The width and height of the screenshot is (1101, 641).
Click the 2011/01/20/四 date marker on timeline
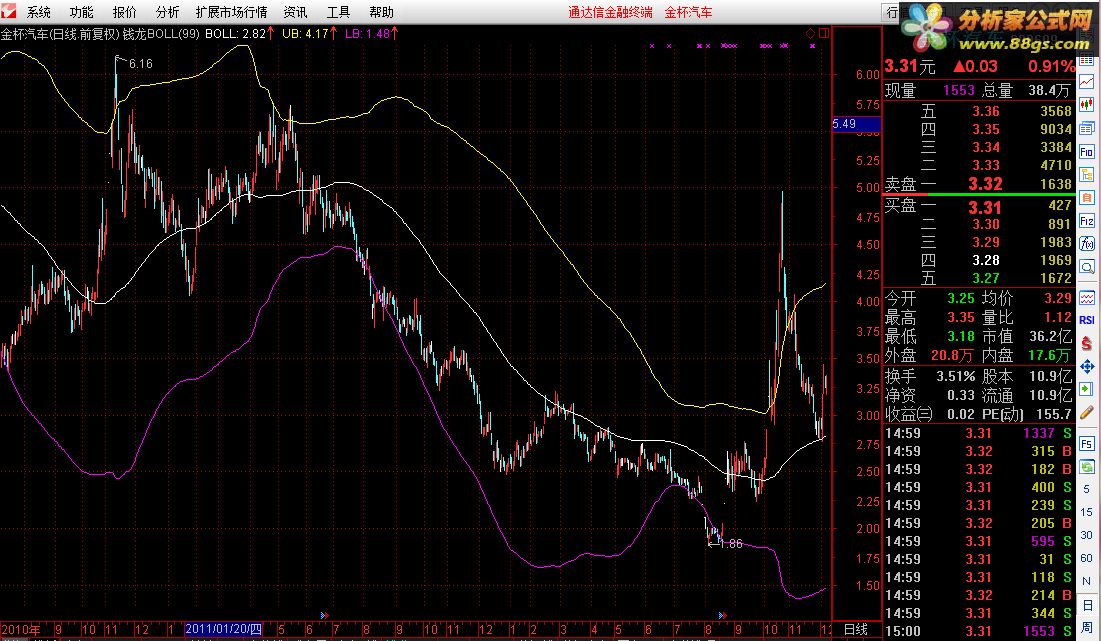click(x=223, y=629)
